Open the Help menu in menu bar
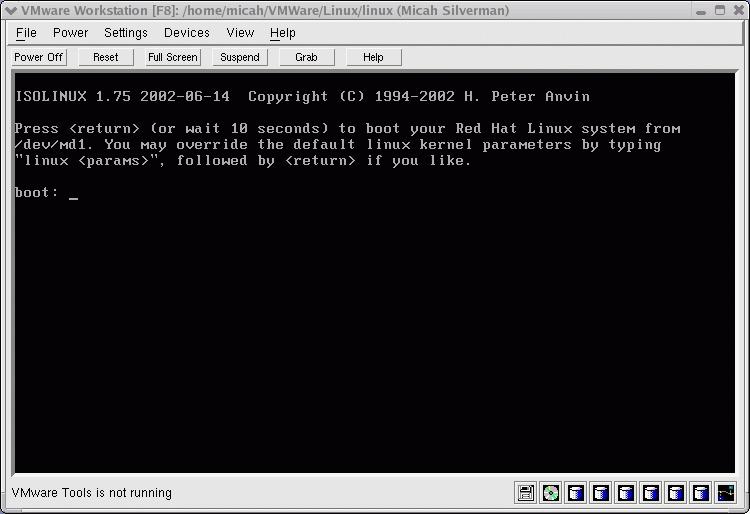Viewport: 750px width, 514px height. pyautogui.click(x=283, y=33)
